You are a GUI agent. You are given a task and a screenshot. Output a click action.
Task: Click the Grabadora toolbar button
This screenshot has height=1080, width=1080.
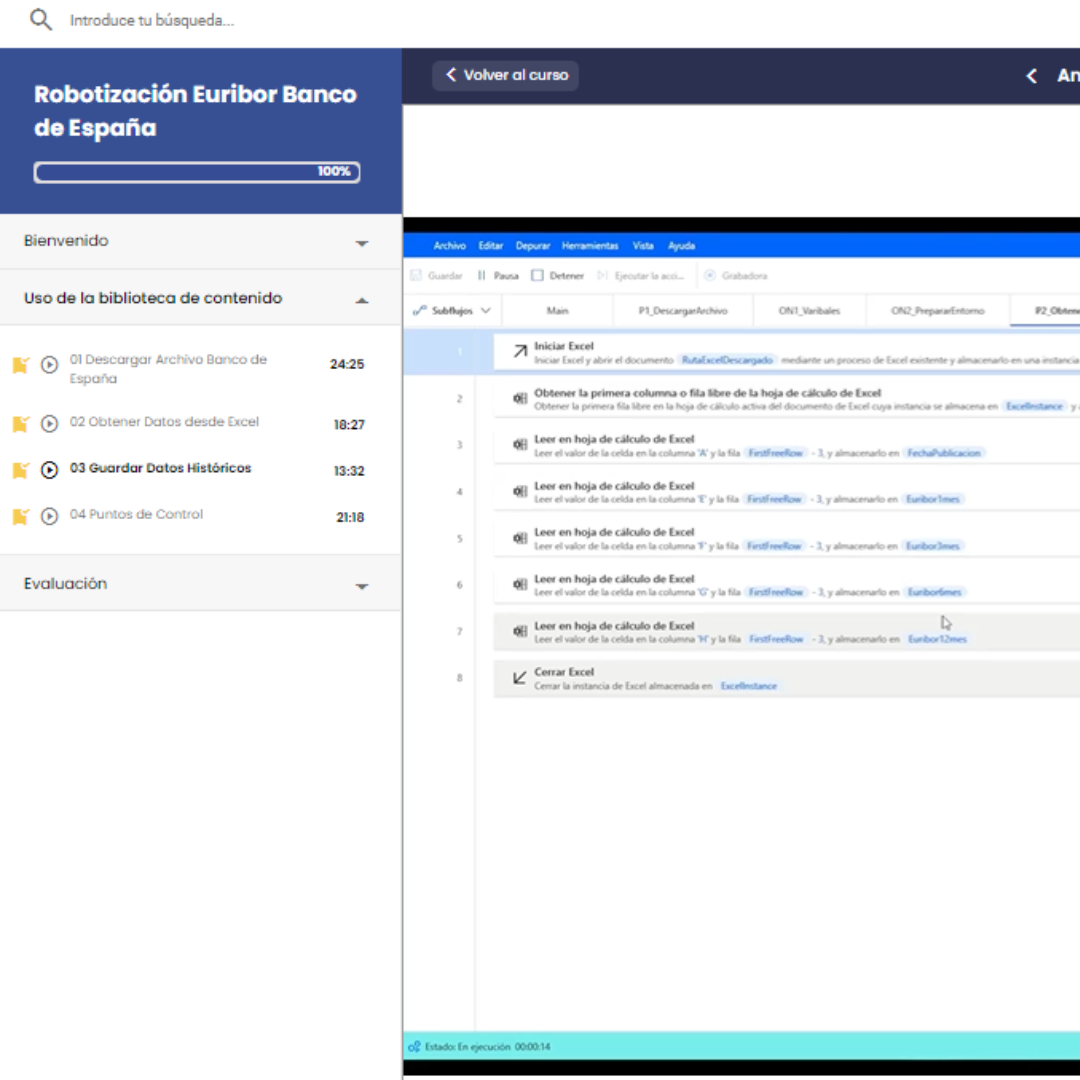tap(736, 276)
